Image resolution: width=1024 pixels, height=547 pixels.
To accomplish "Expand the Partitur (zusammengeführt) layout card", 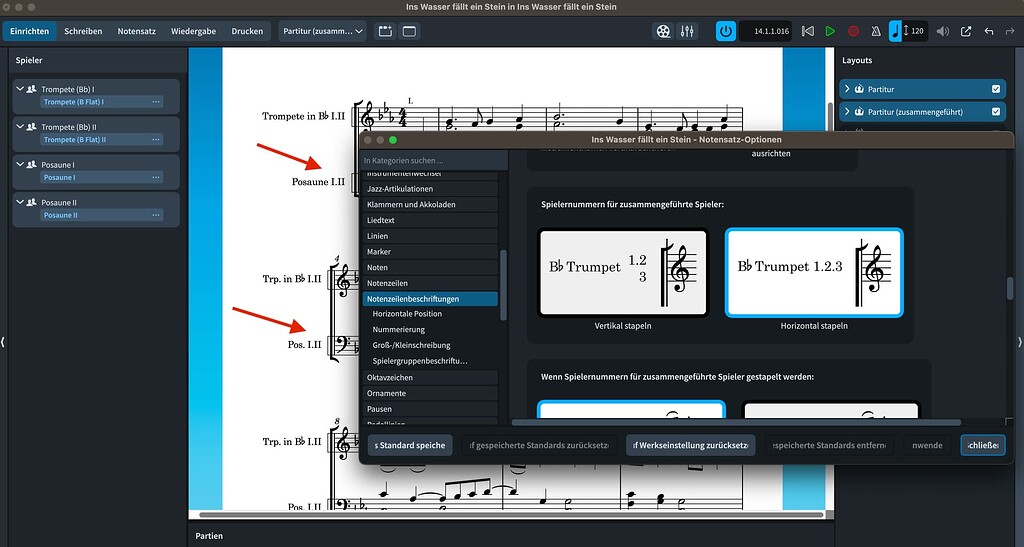I will point(847,112).
